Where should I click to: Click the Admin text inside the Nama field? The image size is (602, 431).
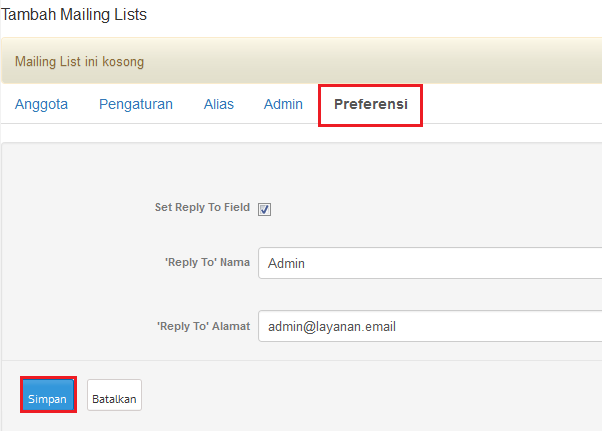point(287,264)
